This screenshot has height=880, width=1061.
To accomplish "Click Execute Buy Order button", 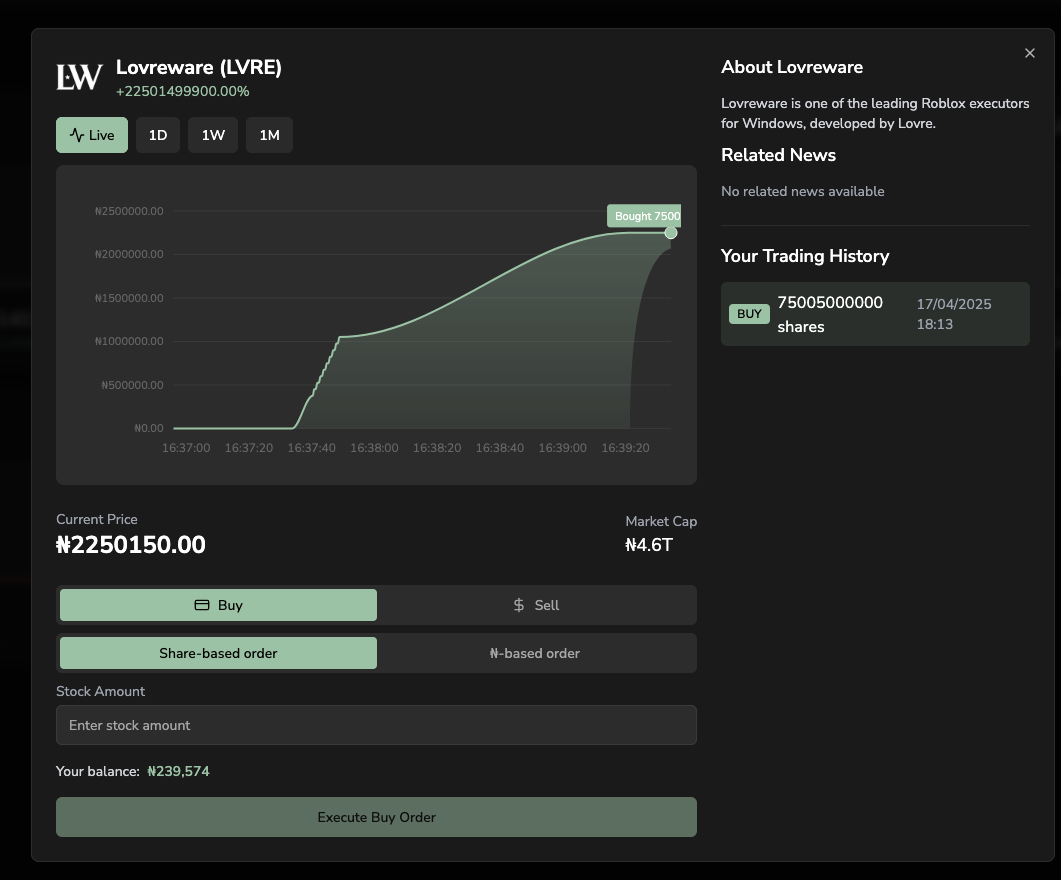I will click(376, 816).
